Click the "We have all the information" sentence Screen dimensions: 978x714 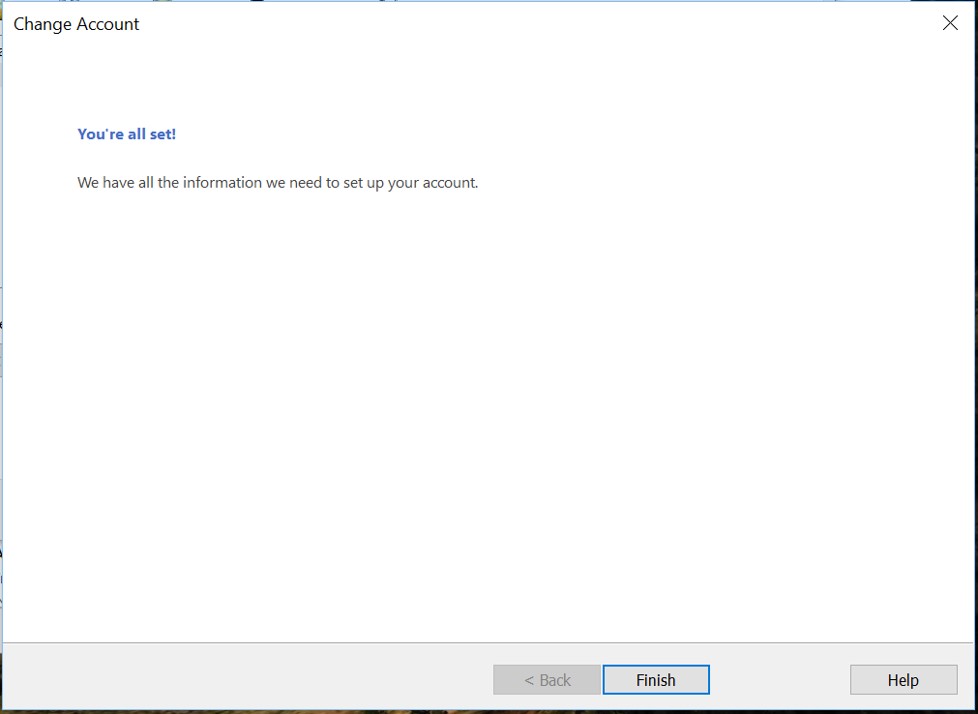(x=278, y=183)
